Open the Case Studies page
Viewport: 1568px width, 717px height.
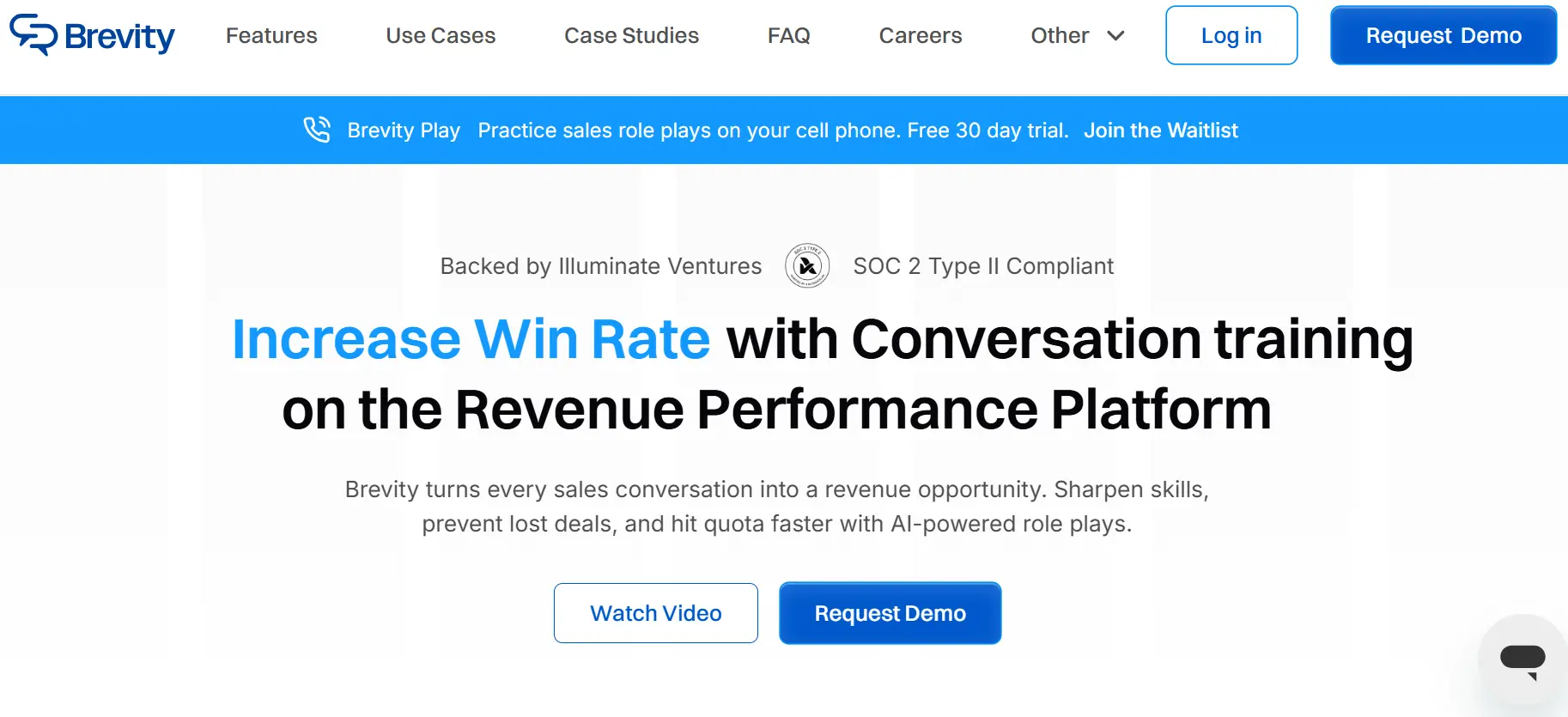tap(631, 36)
